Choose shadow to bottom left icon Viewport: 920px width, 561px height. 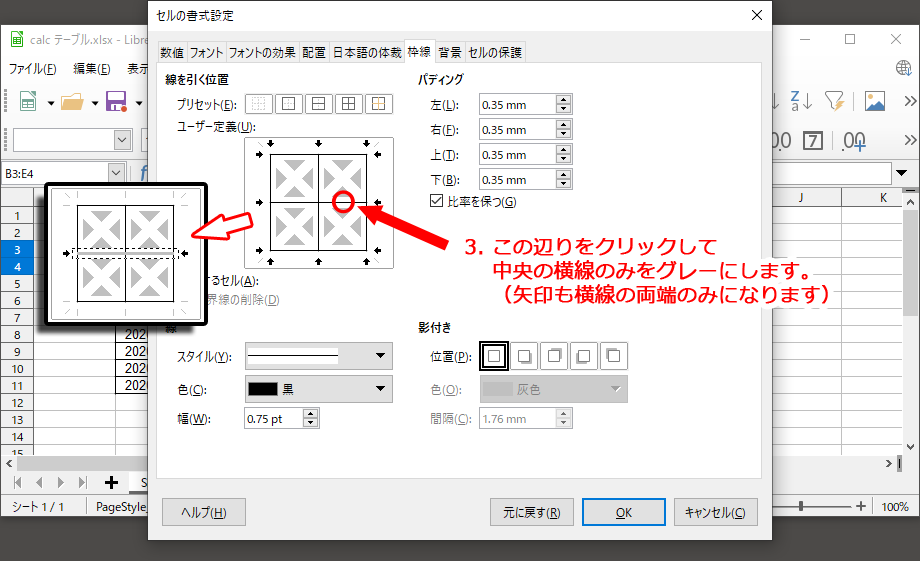[584, 356]
